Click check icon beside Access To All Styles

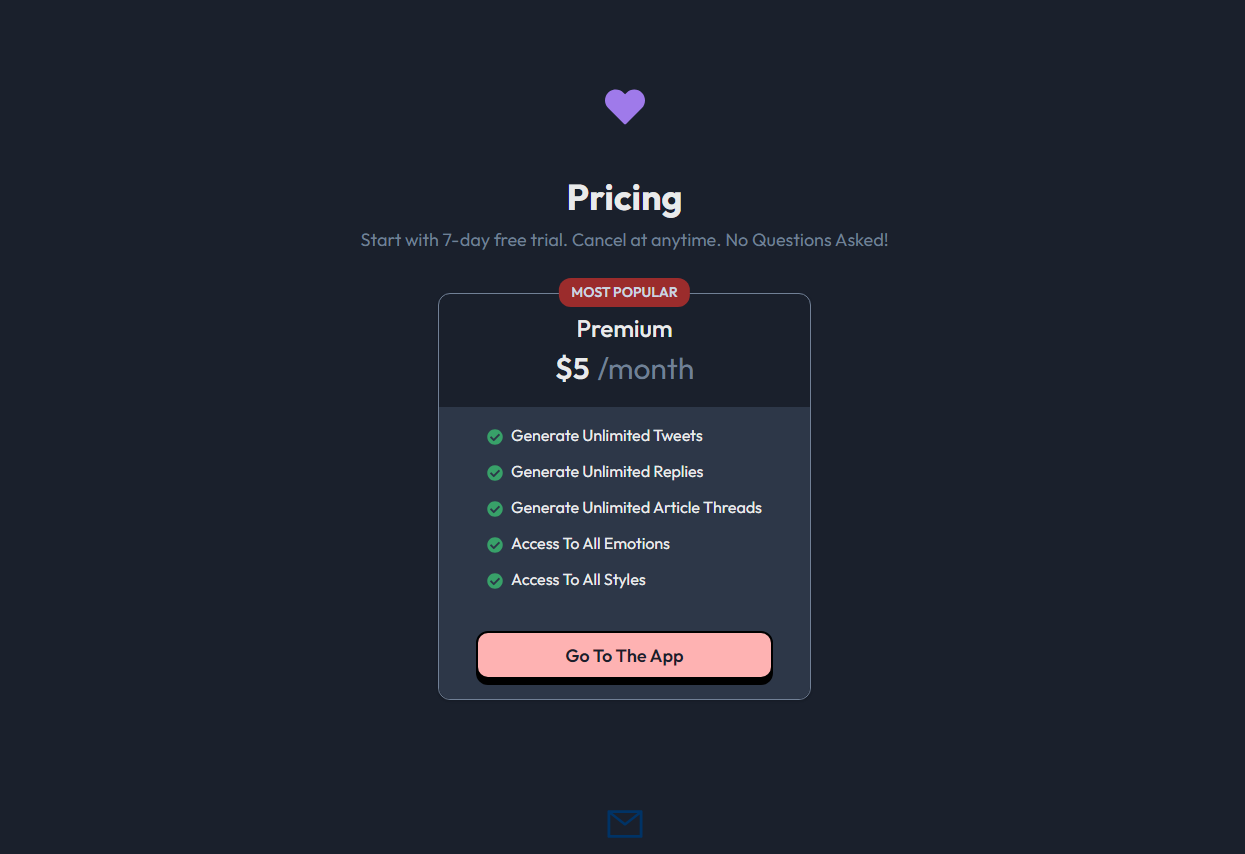point(494,580)
